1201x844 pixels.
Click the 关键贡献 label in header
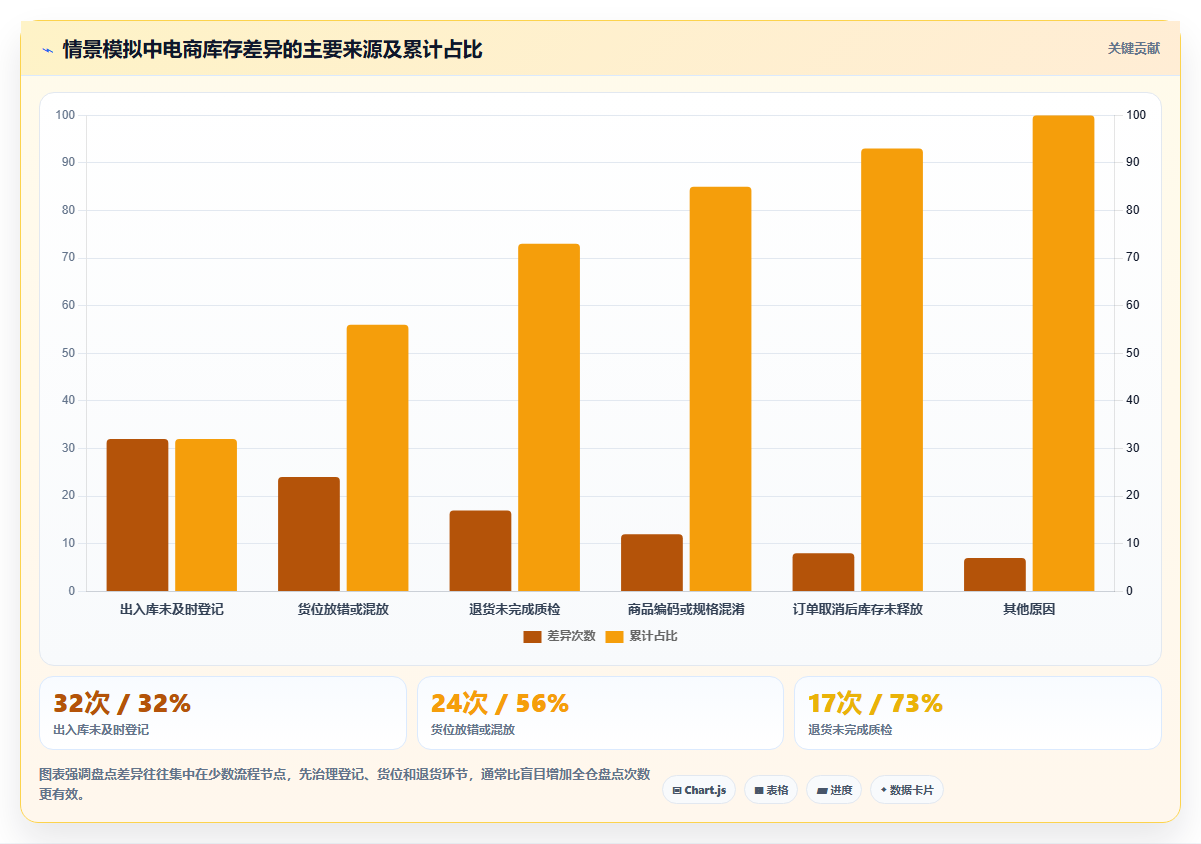[1134, 48]
